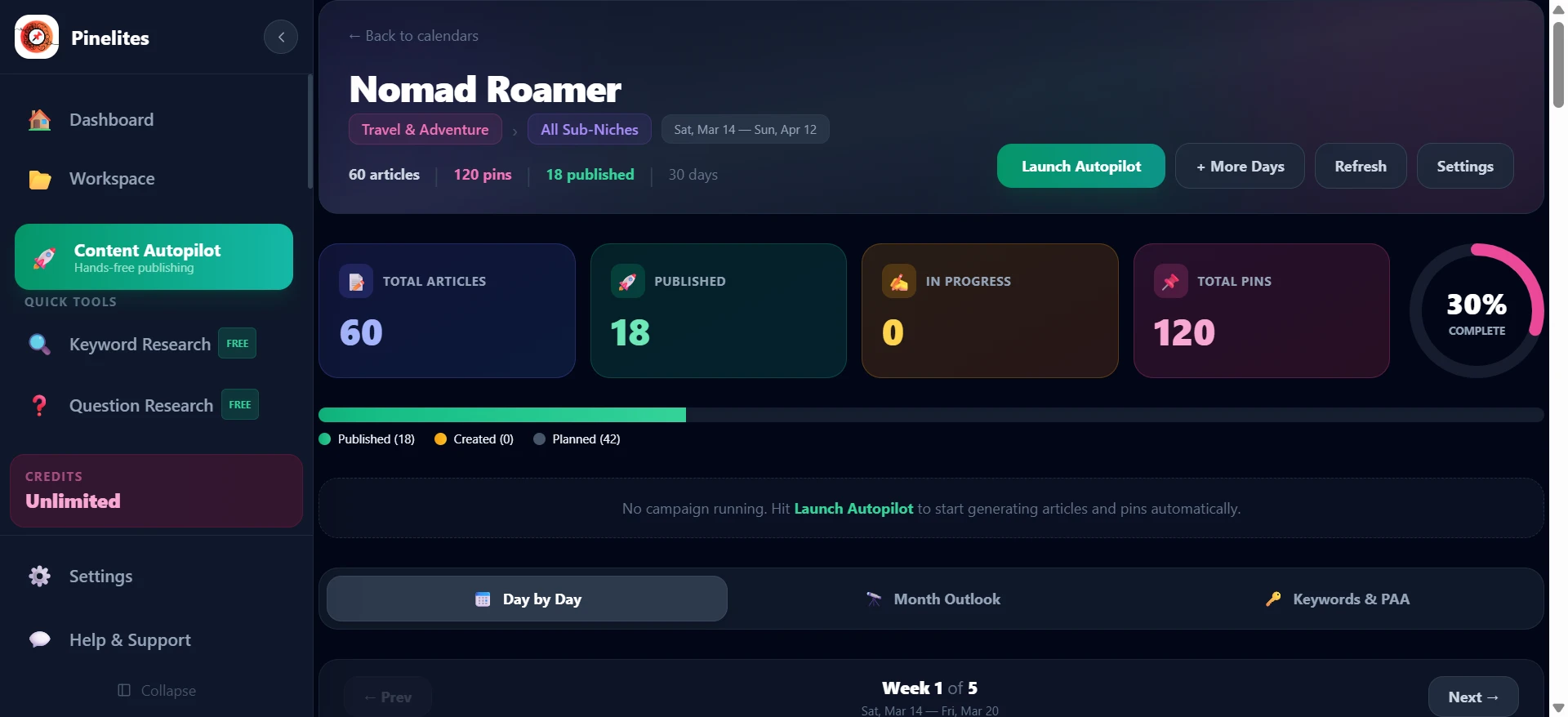Switch to the Month Outlook tab
This screenshot has width=1568, height=717.
pos(932,599)
